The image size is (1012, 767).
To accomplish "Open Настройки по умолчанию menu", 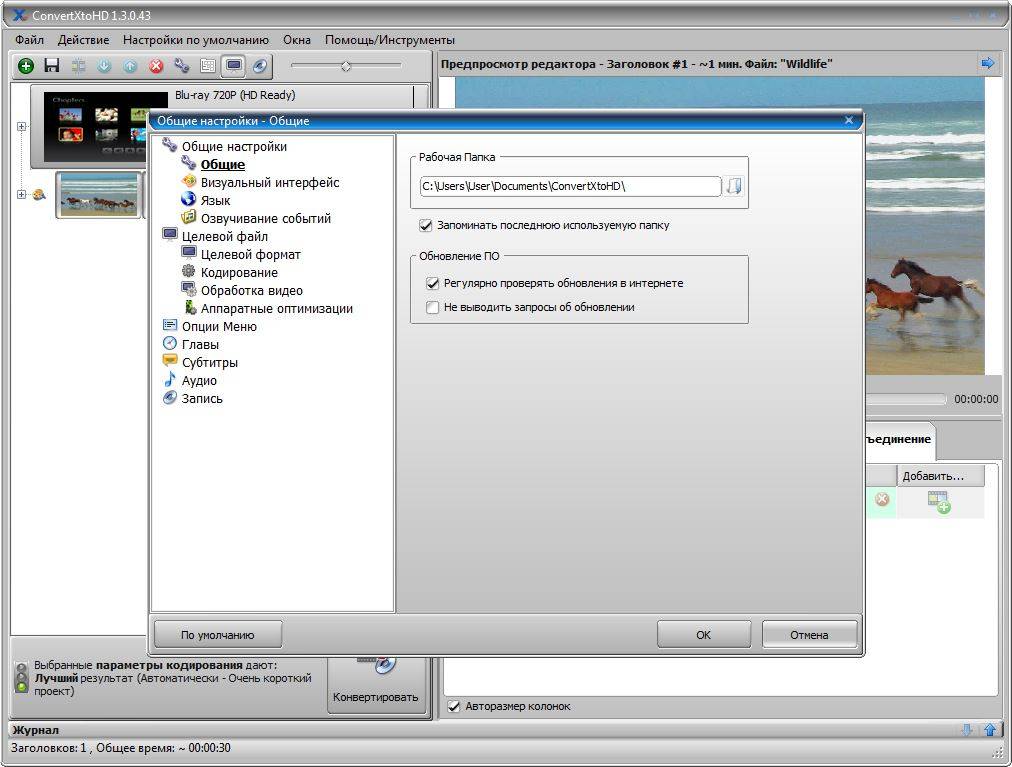I will tap(196, 40).
